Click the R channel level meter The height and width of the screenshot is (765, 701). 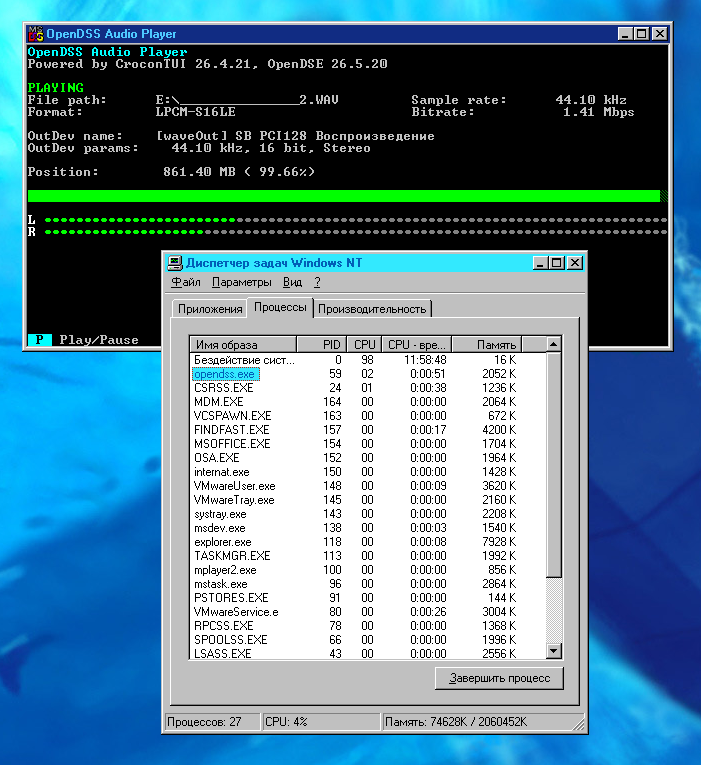[x=356, y=232]
